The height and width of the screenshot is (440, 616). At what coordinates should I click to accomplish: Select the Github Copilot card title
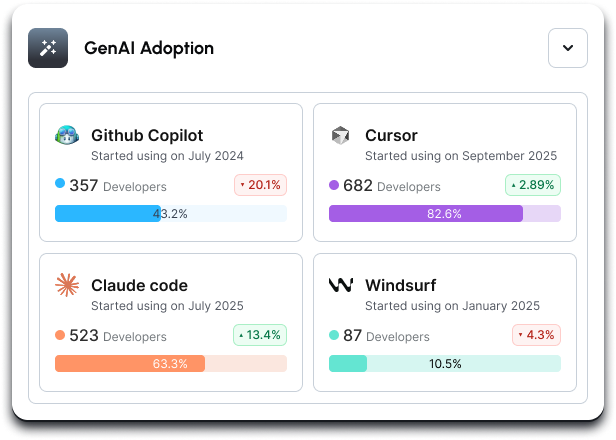pos(147,135)
